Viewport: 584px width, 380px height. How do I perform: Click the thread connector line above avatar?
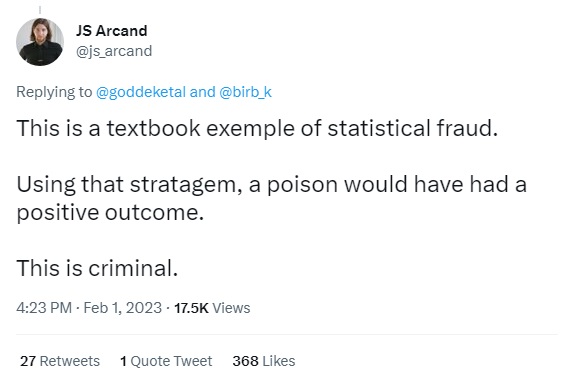pos(40,10)
